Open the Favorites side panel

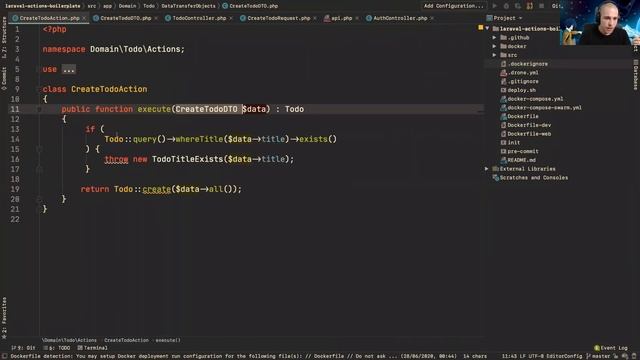(x=4, y=318)
